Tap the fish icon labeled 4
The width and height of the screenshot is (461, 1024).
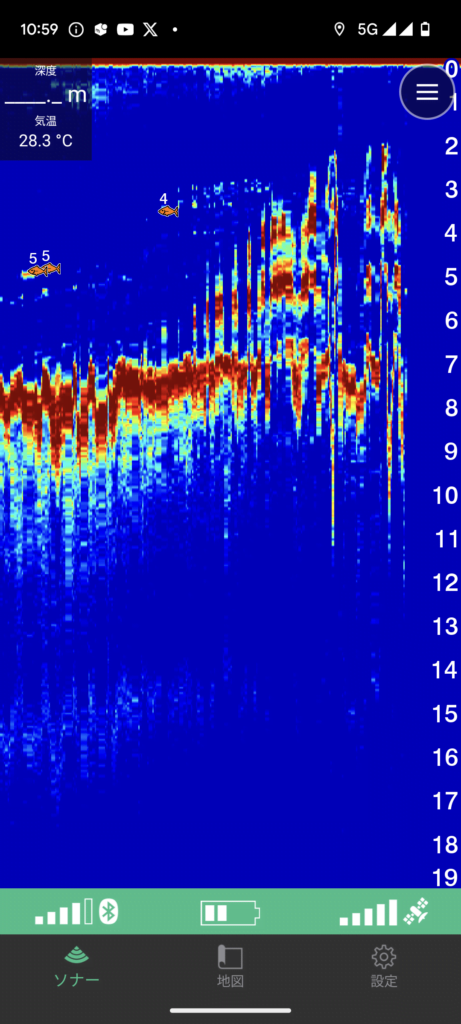pos(168,211)
